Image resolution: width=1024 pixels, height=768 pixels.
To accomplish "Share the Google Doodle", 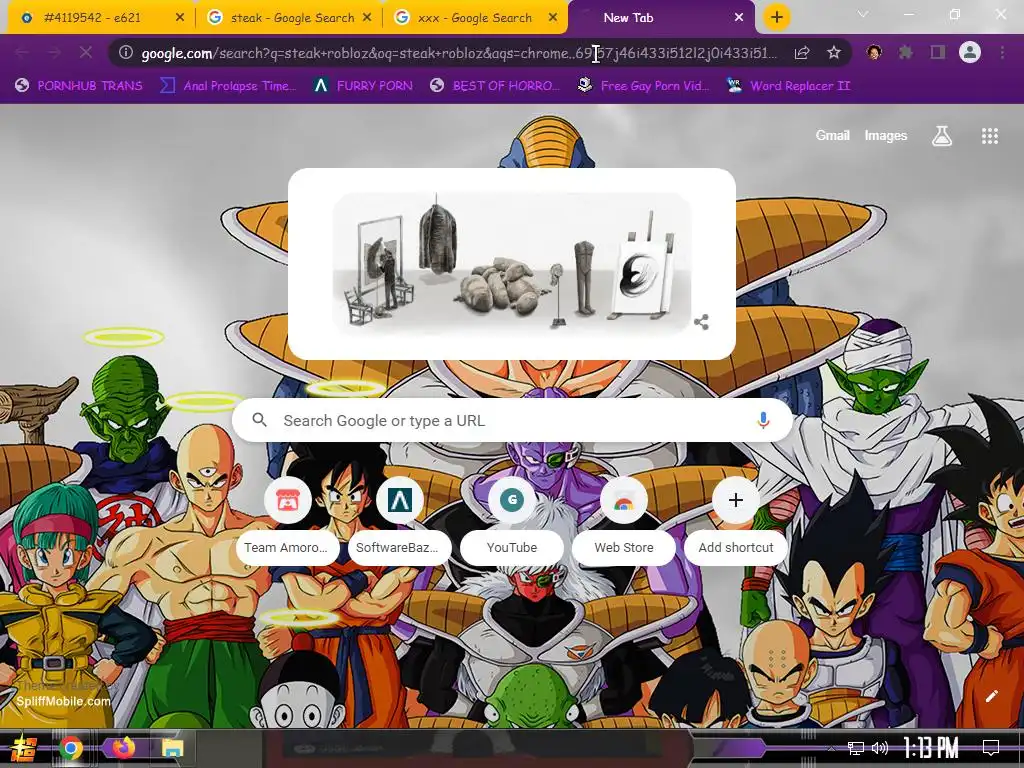I will (x=701, y=322).
